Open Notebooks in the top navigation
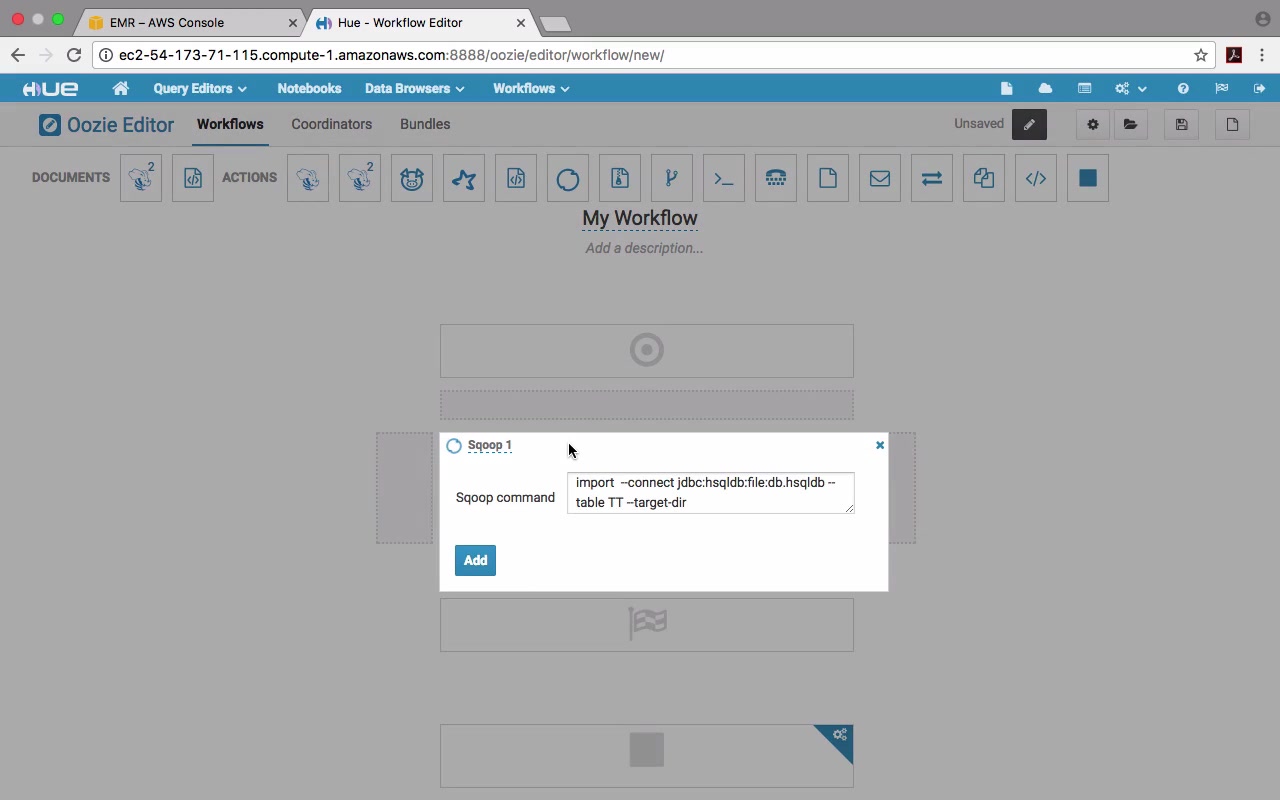Screen dimensions: 1280x800 309,88
